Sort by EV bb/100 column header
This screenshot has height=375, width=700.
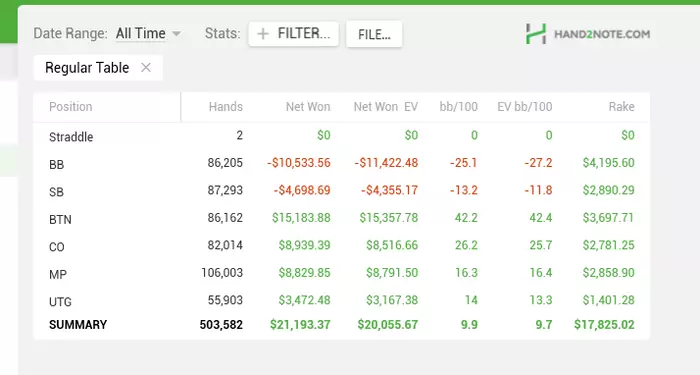coord(525,107)
